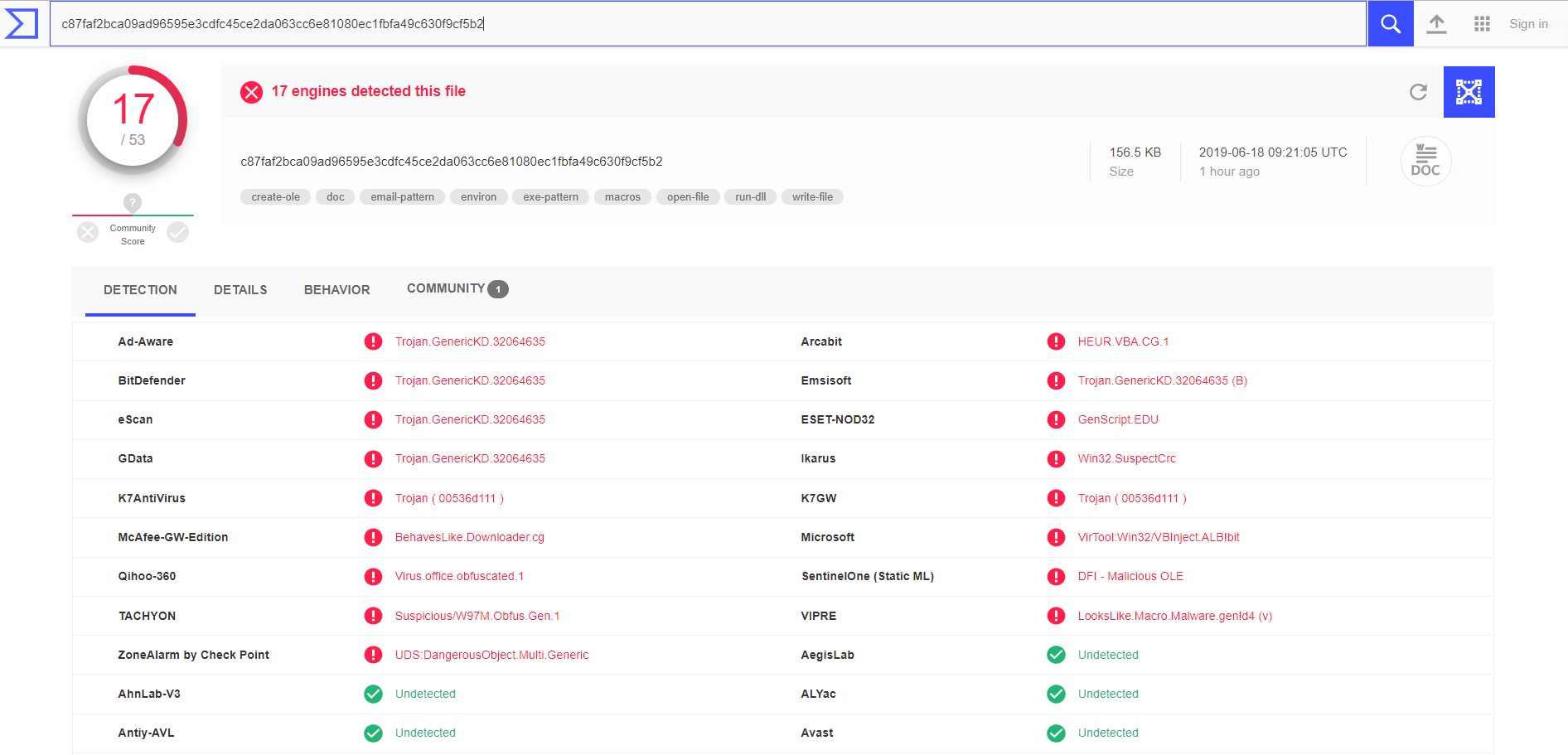Click the hash search input field
This screenshot has width=1568, height=755.
point(708,24)
